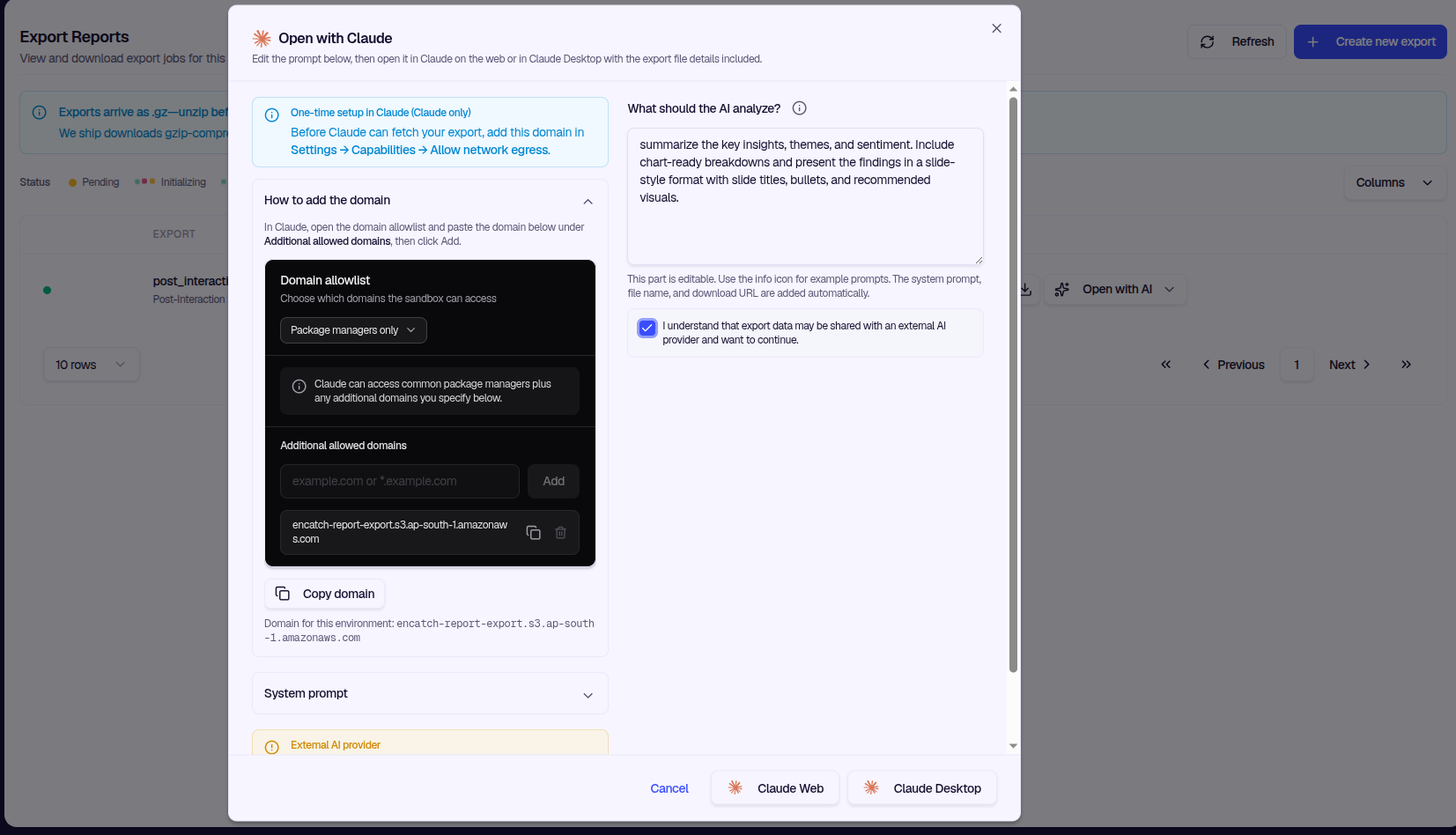Screen dimensions: 1456x835
Task: Expand the System prompt section
Action: pos(588,694)
